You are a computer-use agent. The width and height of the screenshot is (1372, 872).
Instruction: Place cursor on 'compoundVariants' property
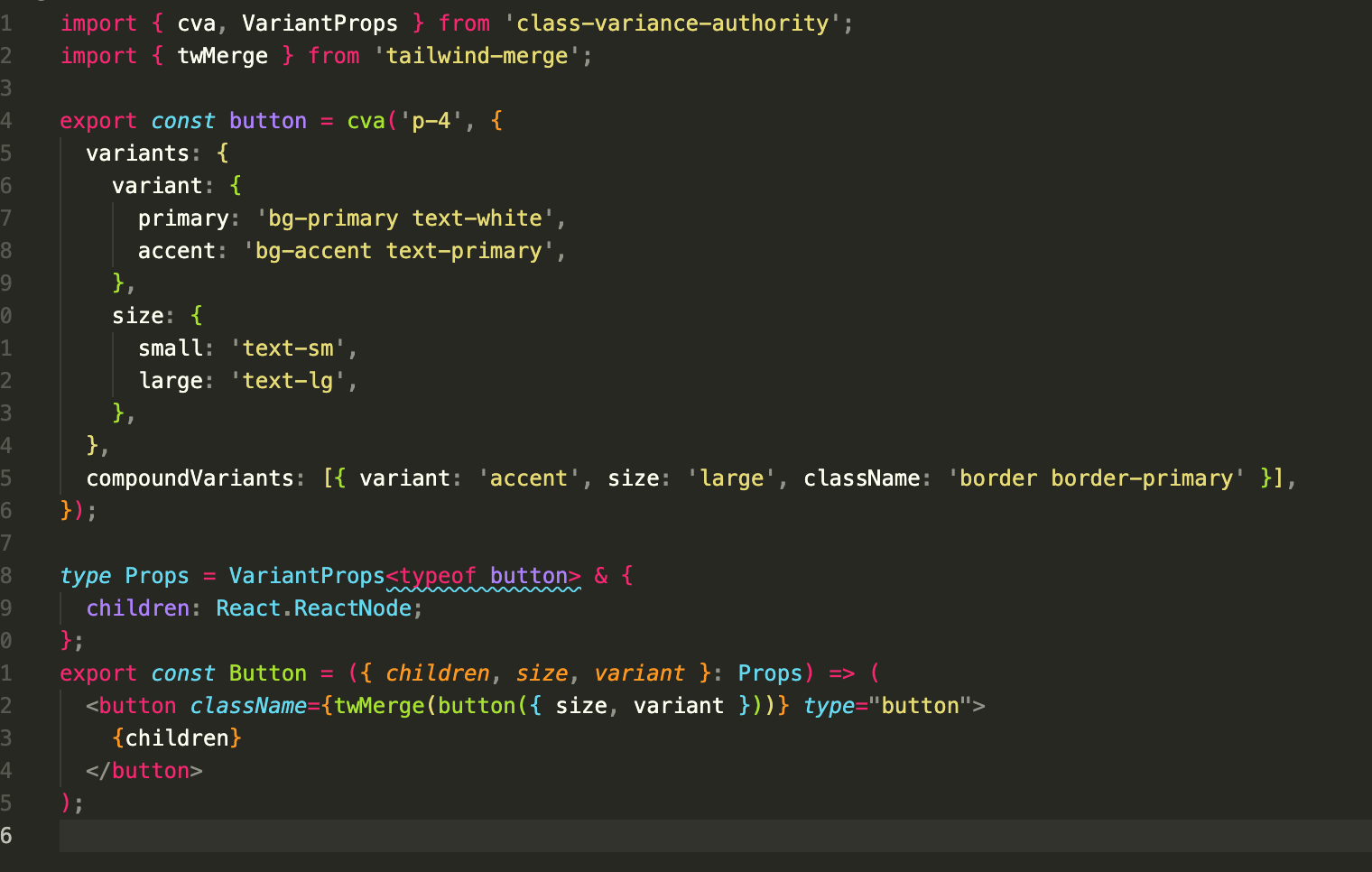click(x=190, y=478)
